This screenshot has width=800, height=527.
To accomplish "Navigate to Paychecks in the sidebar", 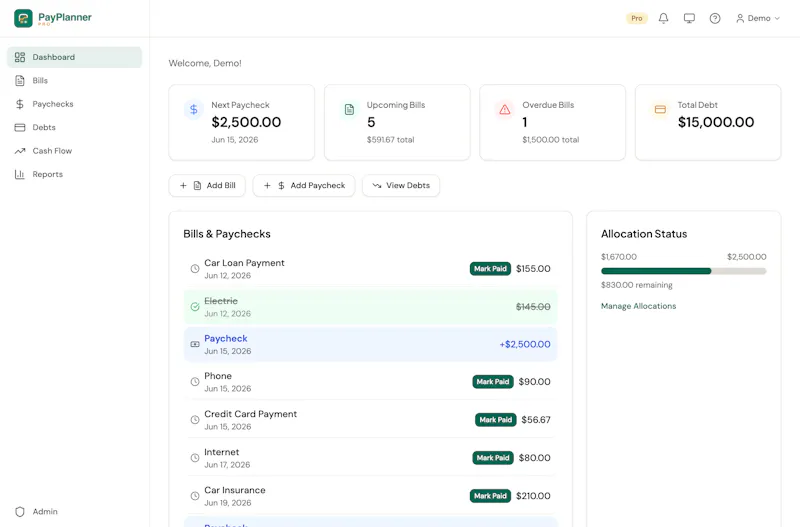I will (x=74, y=104).
